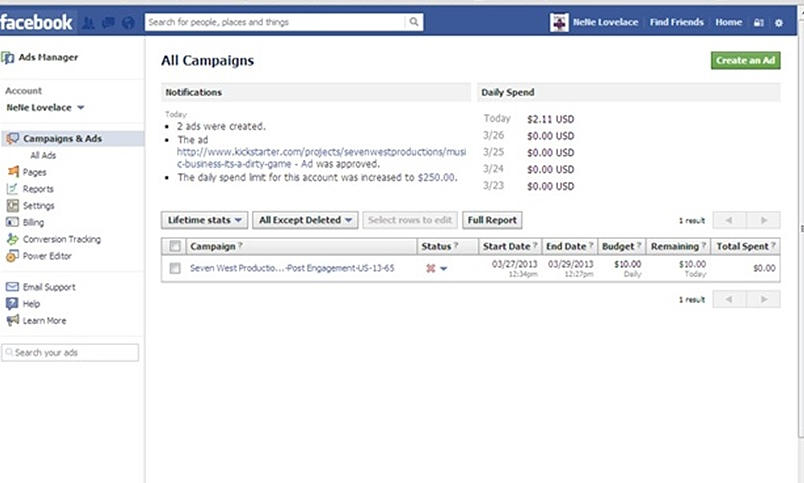
Task: Open Learn More in sidebar
Action: coord(45,320)
